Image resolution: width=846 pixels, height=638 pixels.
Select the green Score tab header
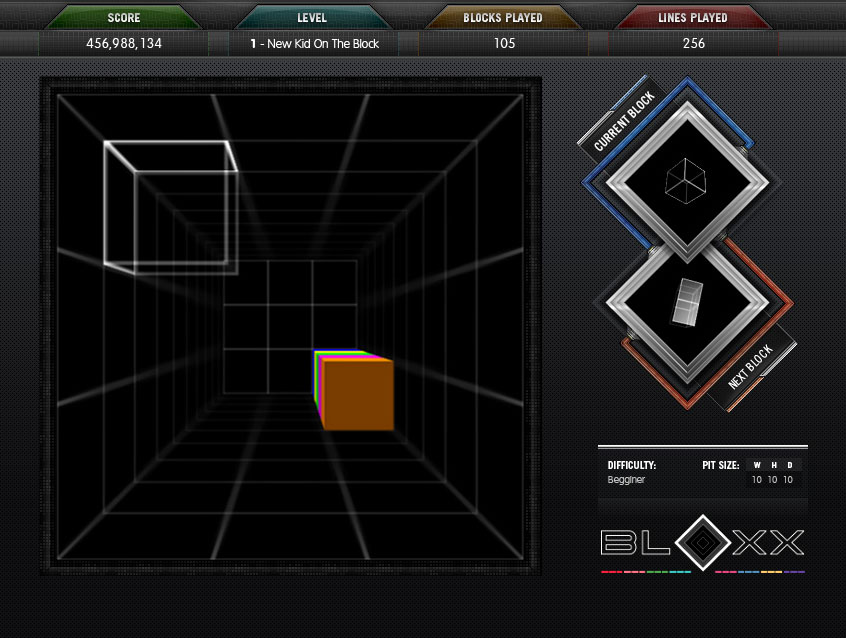point(124,18)
